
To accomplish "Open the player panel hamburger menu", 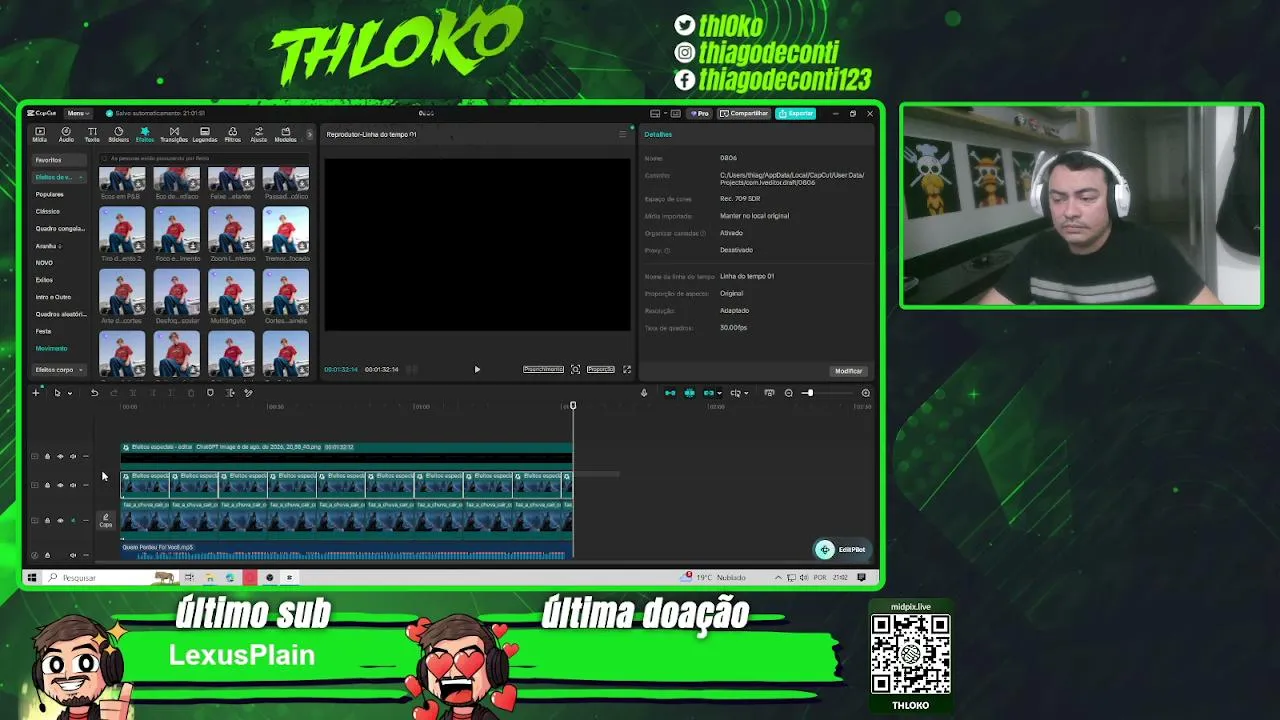I will coord(622,134).
